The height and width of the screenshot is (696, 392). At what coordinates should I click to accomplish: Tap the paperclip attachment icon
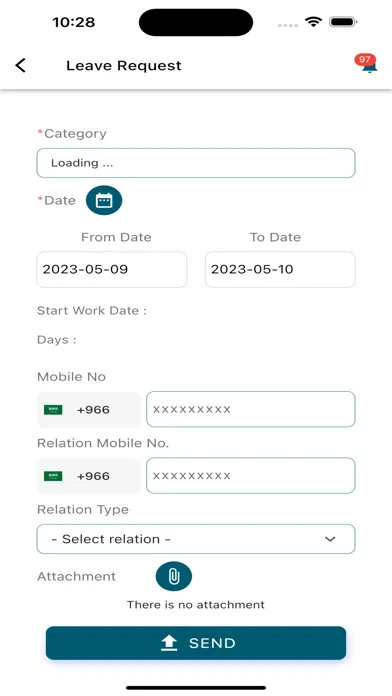[174, 576]
